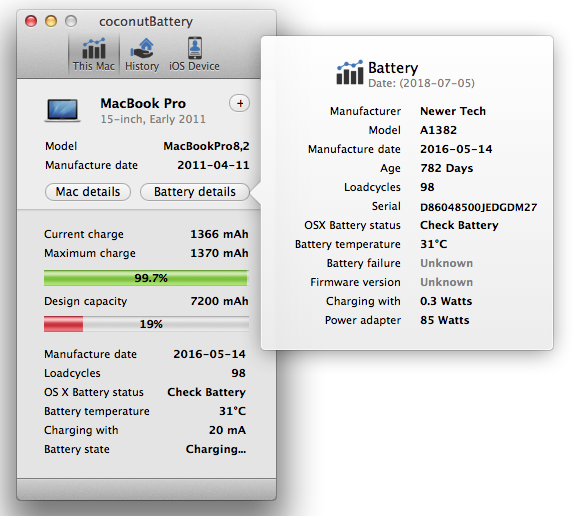
Task: Minimize window using the yellow button
Action: point(51,21)
